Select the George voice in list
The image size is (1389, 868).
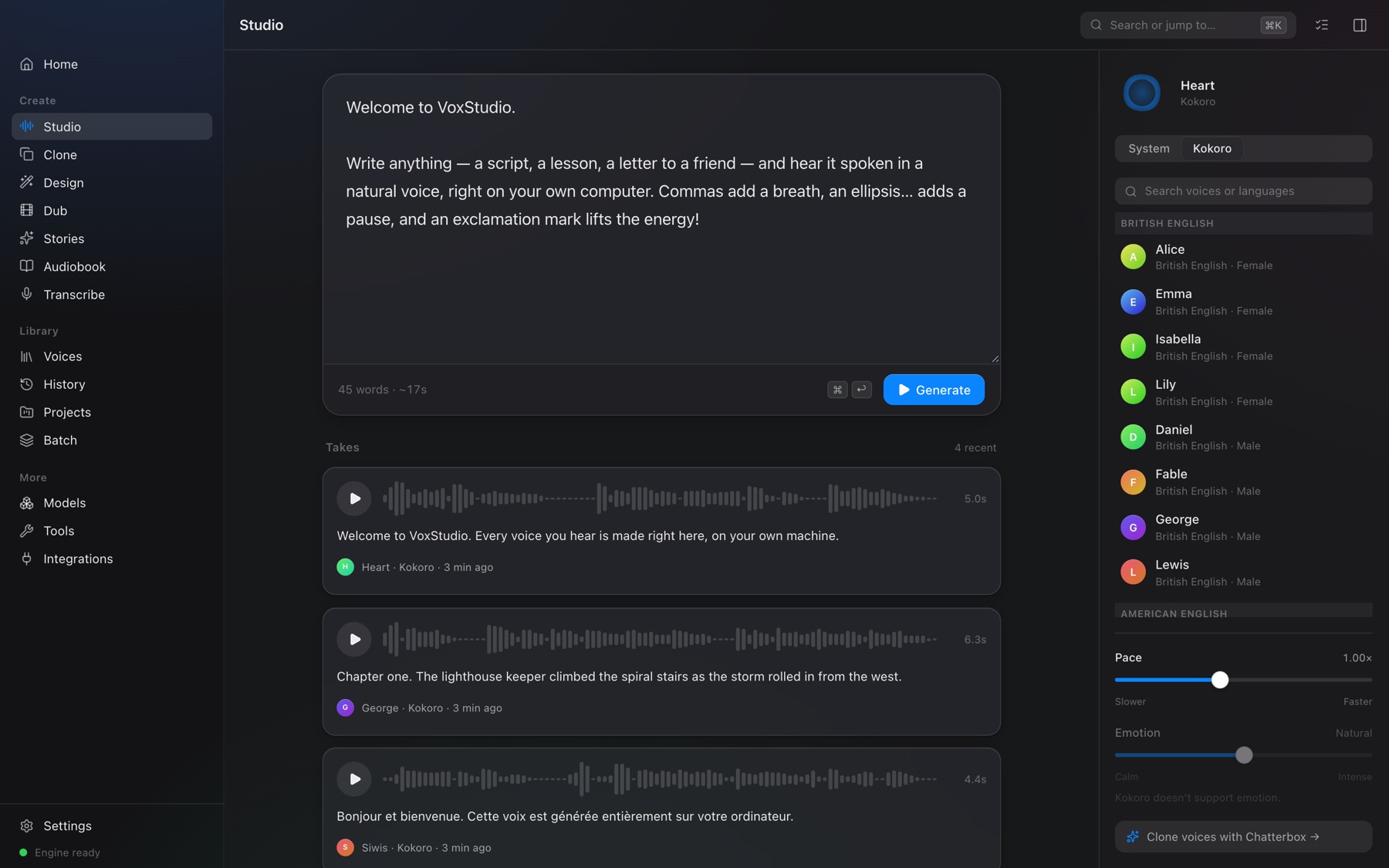(x=1243, y=527)
